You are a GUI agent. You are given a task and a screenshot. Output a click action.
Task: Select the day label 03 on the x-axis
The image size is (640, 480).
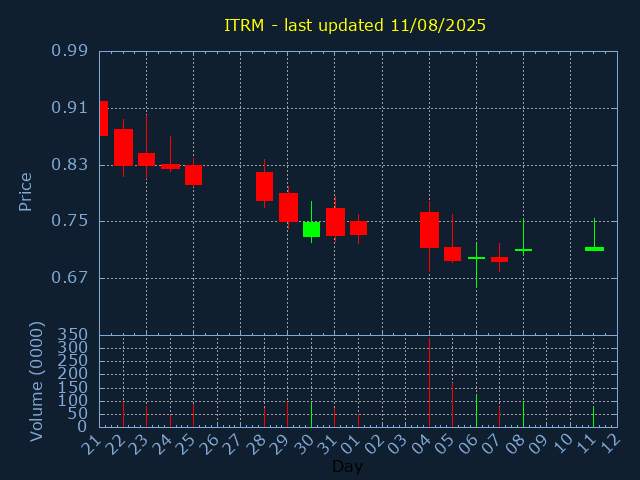[x=398, y=444]
